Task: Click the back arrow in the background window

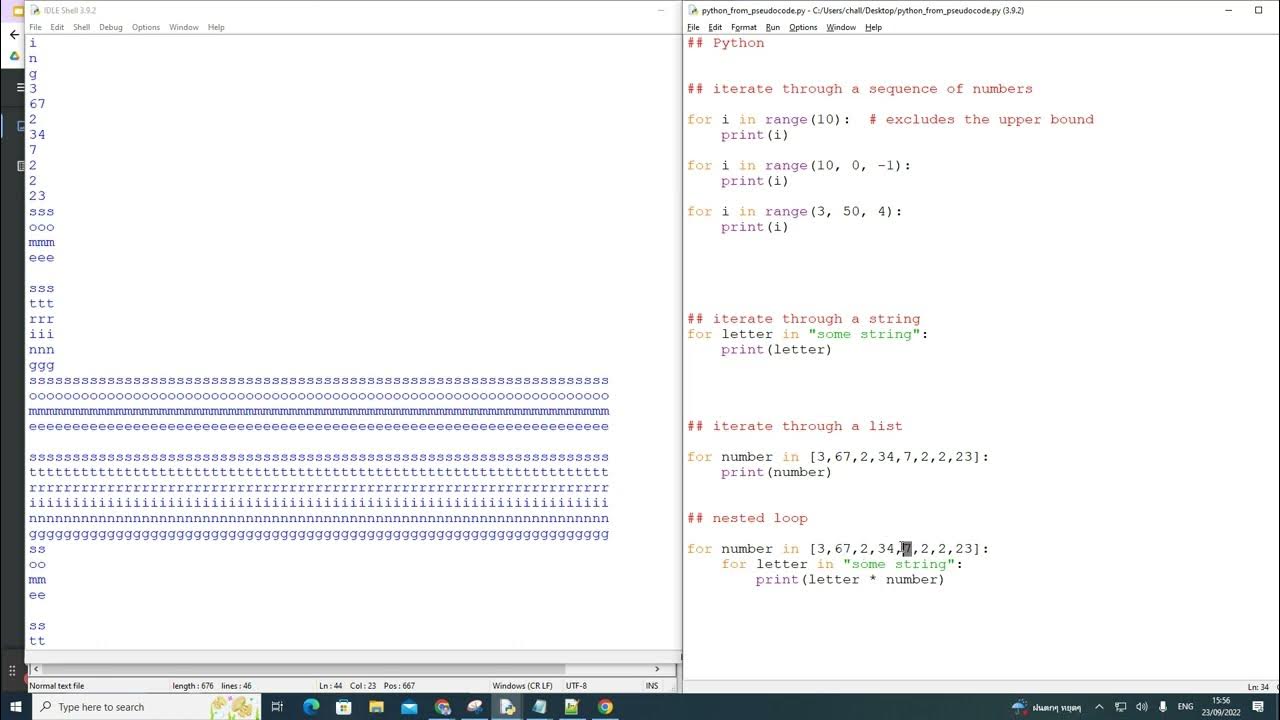Action: tap(14, 34)
